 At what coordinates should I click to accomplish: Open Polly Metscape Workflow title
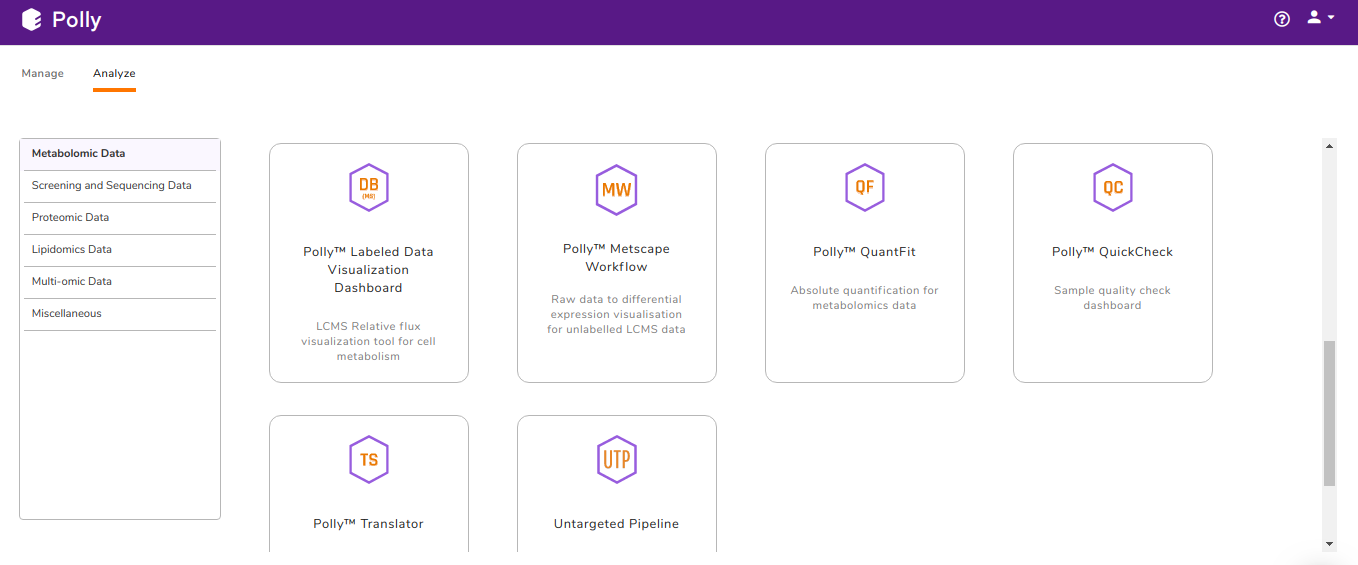tap(617, 258)
